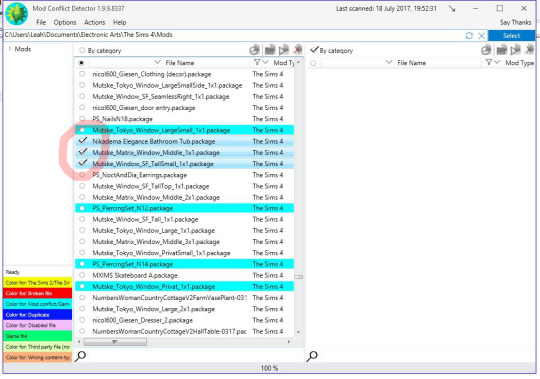This screenshot has width=540, height=379.
Task: Open File Name column dropdown in right panel
Action: (x=389, y=62)
